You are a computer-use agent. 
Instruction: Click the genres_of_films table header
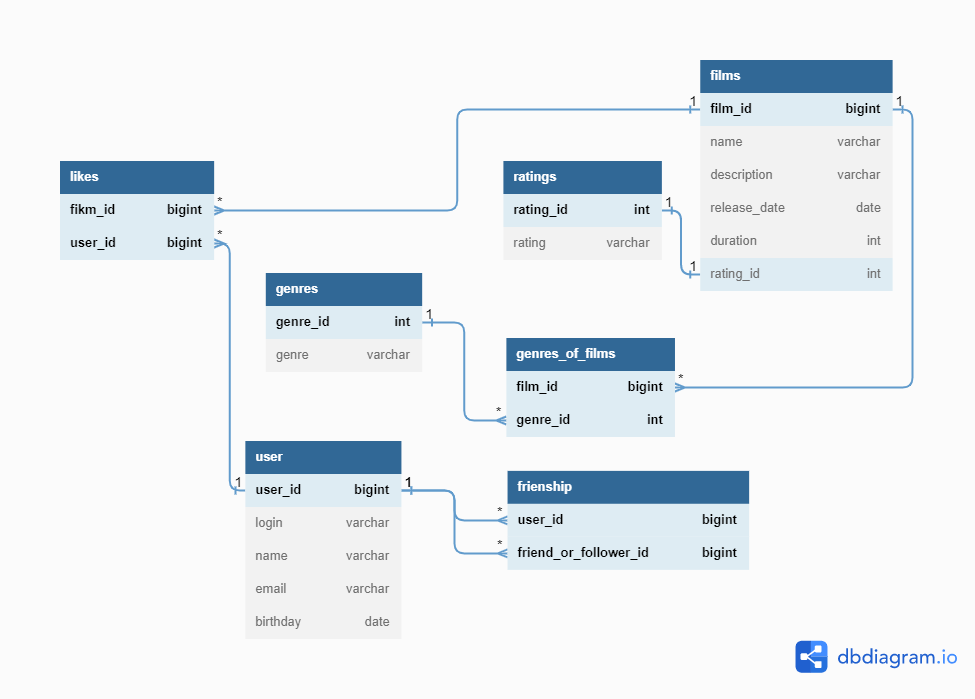[x=590, y=354]
